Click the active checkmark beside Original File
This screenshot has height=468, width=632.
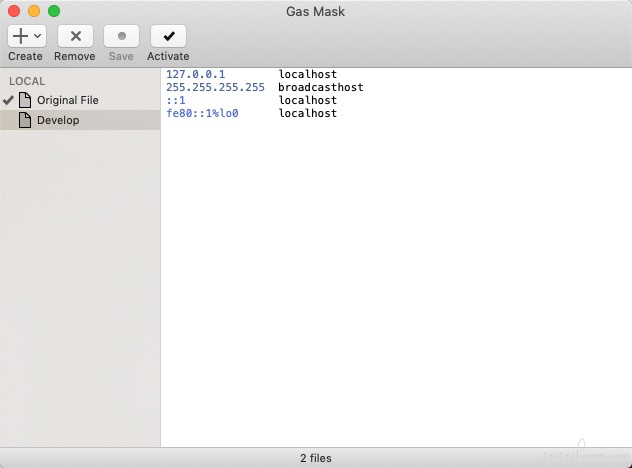(8, 100)
